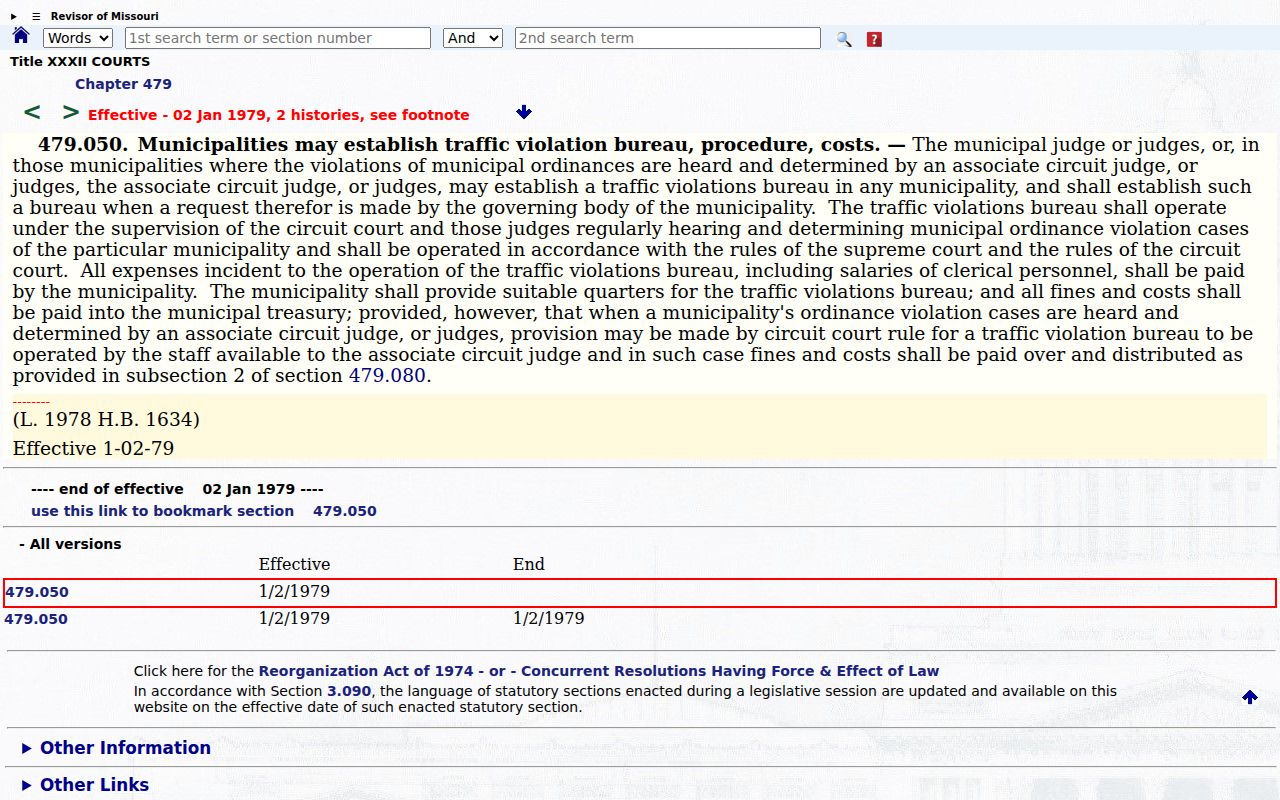Click the magnifying glass search icon
Viewport: 1280px width, 800px height.
(x=844, y=39)
